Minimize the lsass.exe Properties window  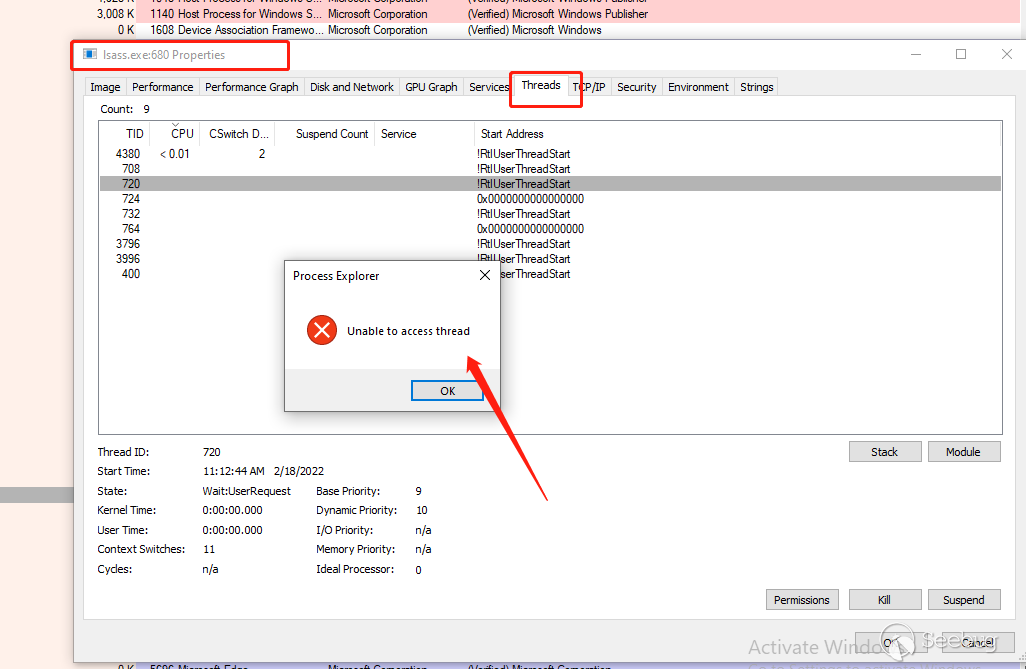[916, 54]
